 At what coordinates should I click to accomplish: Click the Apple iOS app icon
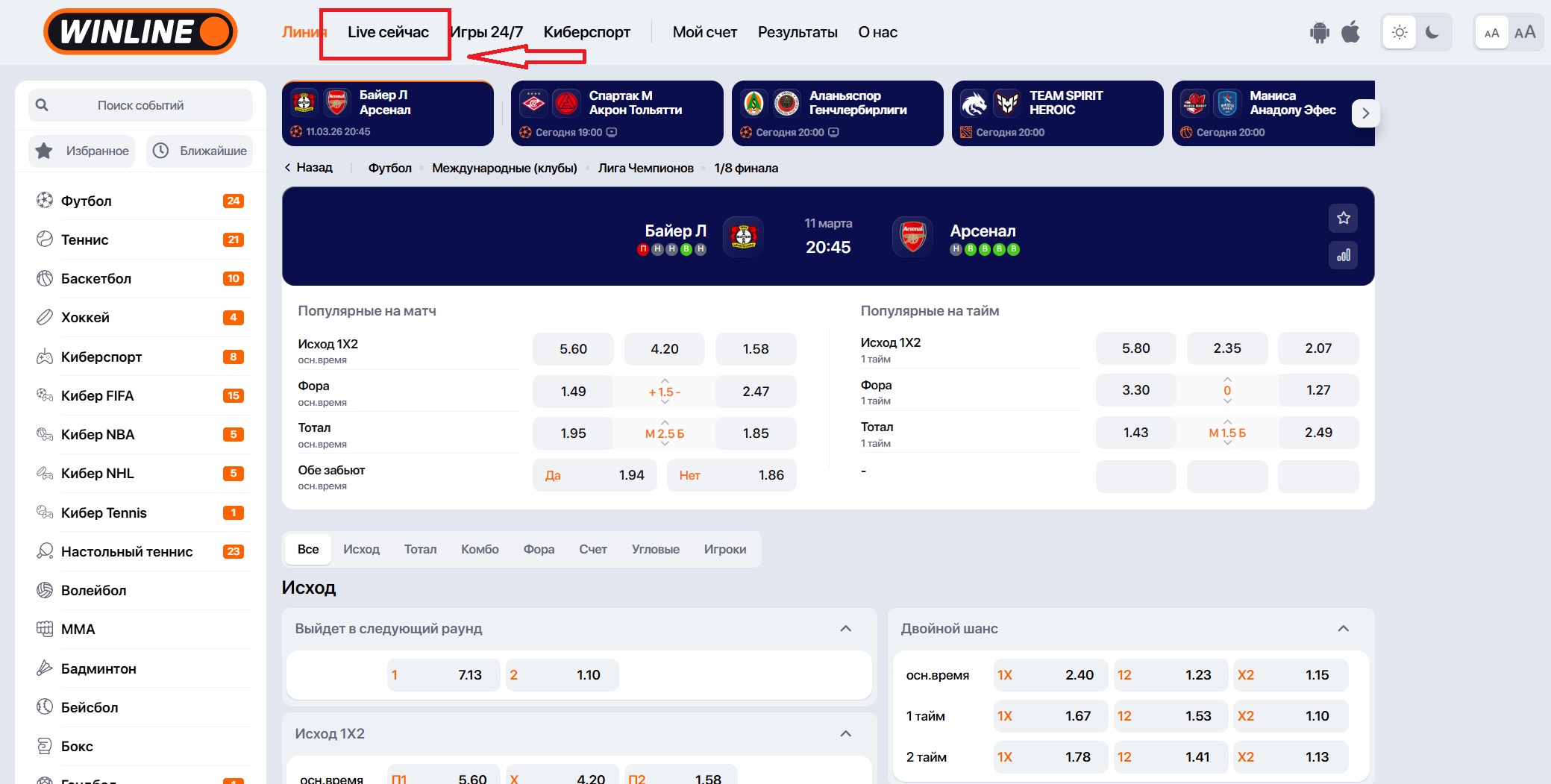pyautogui.click(x=1350, y=32)
